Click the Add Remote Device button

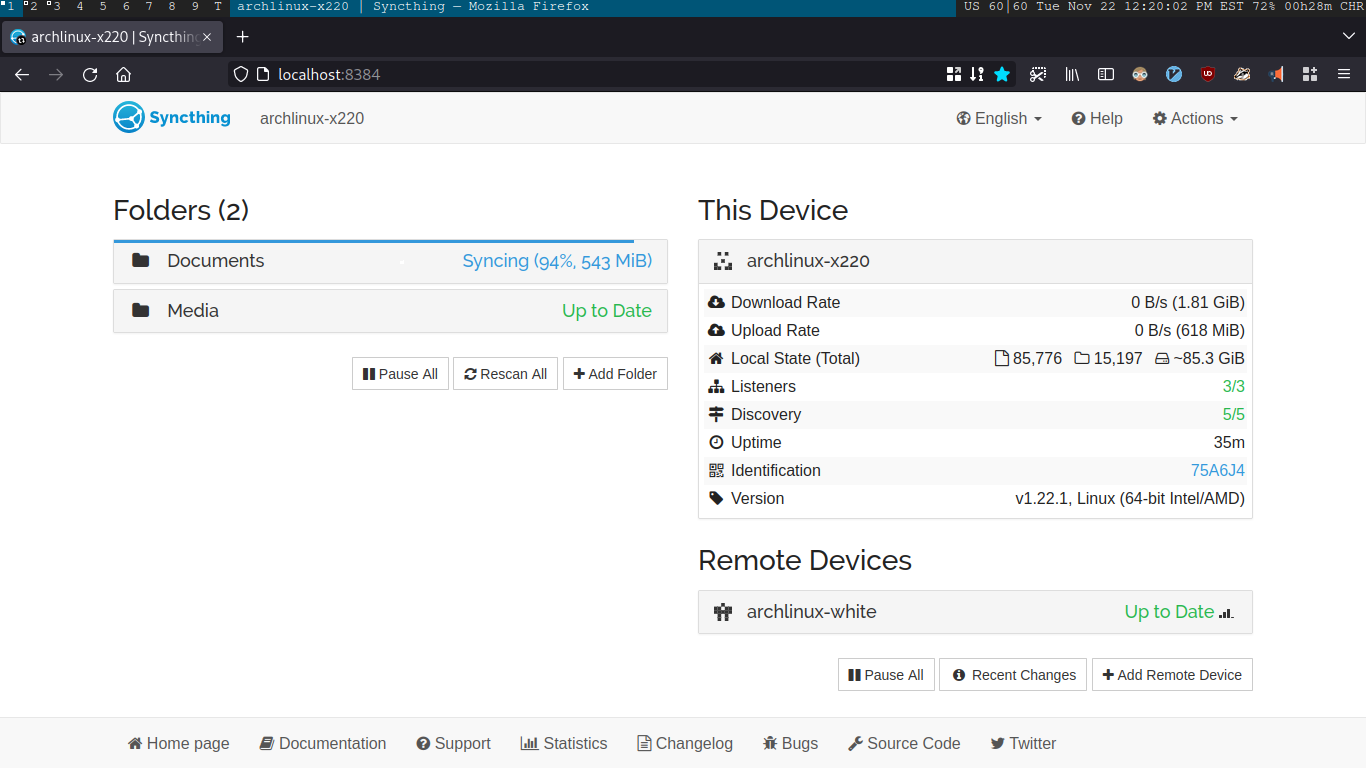coord(1172,675)
